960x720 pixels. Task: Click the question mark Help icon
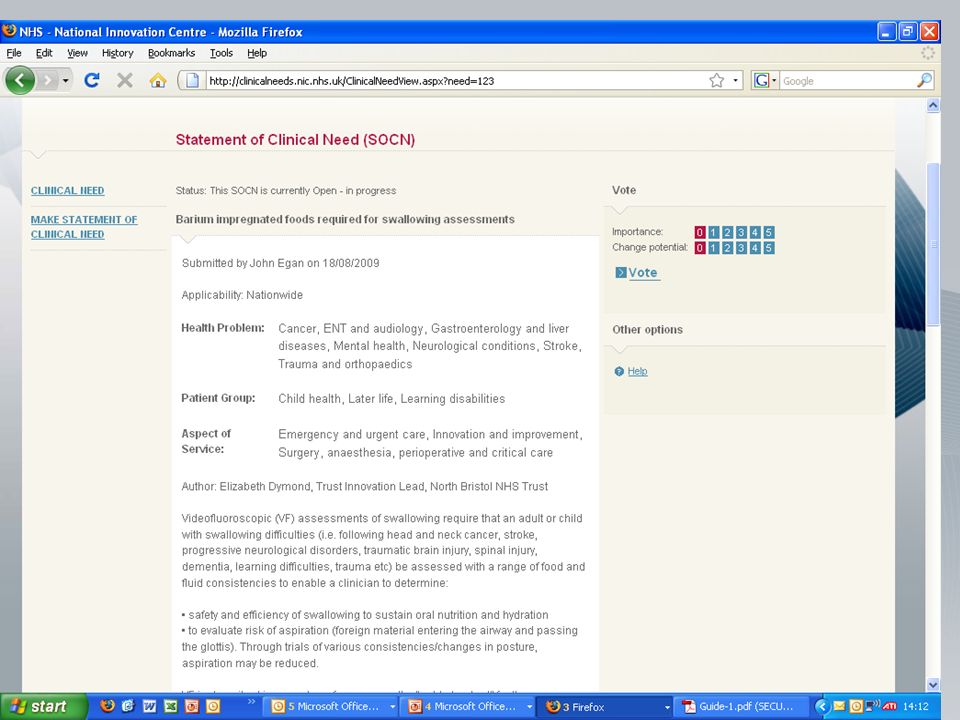tap(619, 371)
